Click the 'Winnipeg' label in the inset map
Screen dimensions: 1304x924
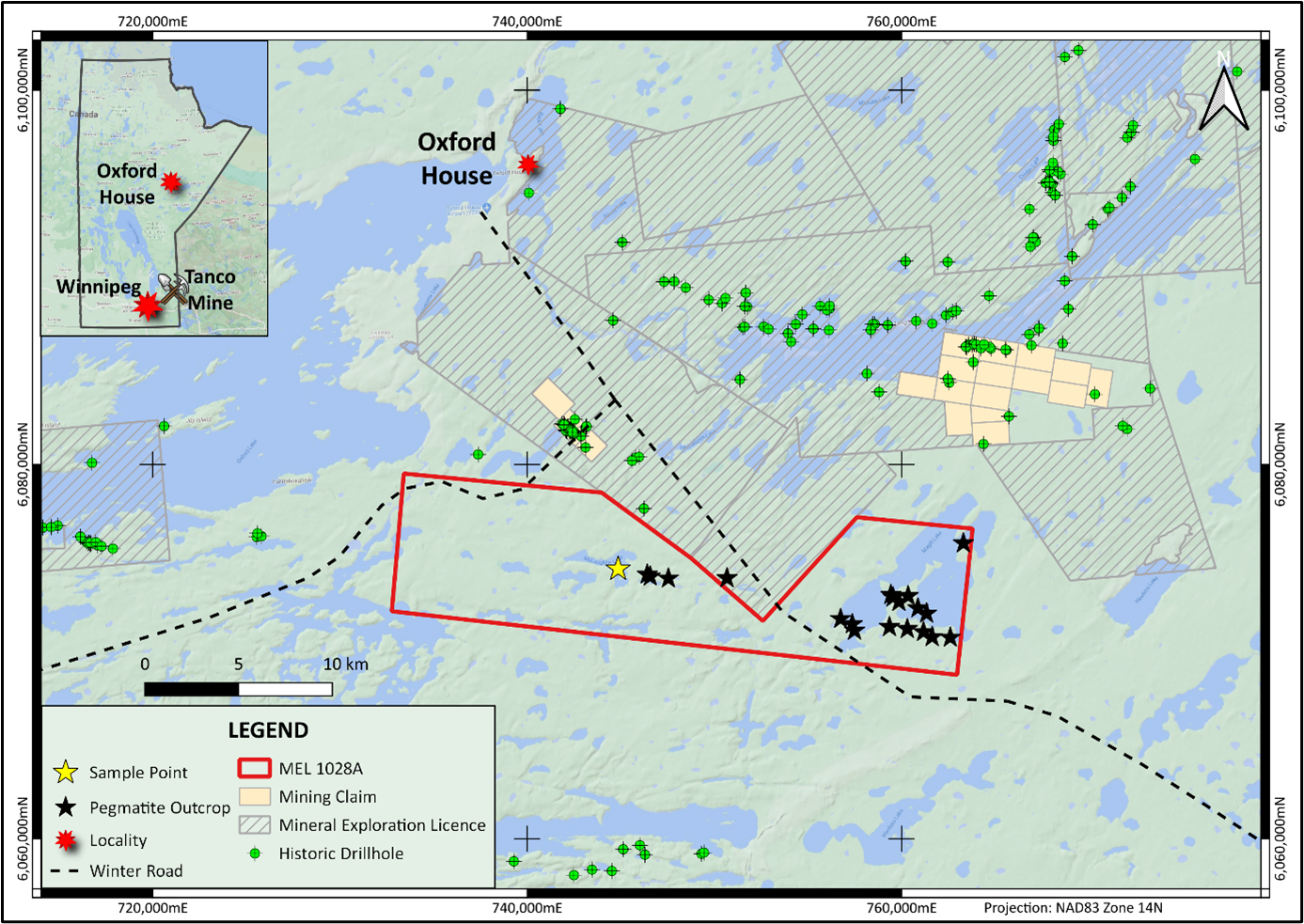click(x=99, y=287)
